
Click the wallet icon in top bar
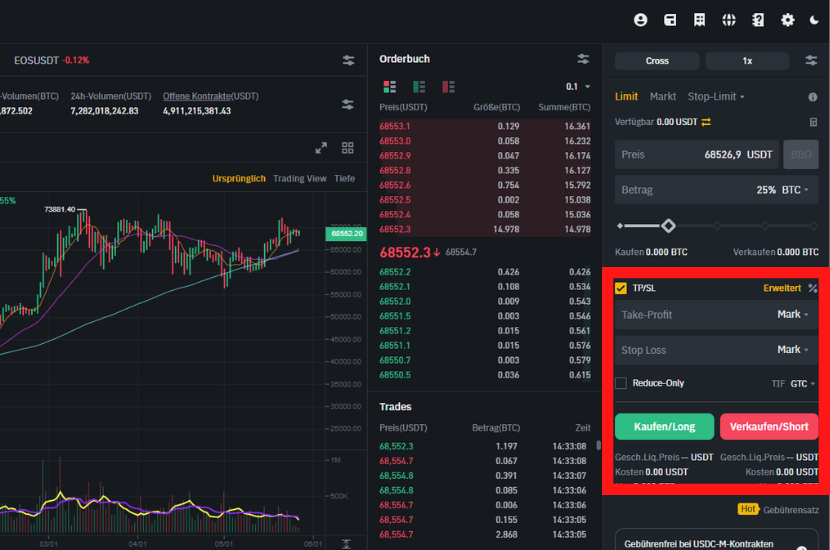click(x=670, y=20)
